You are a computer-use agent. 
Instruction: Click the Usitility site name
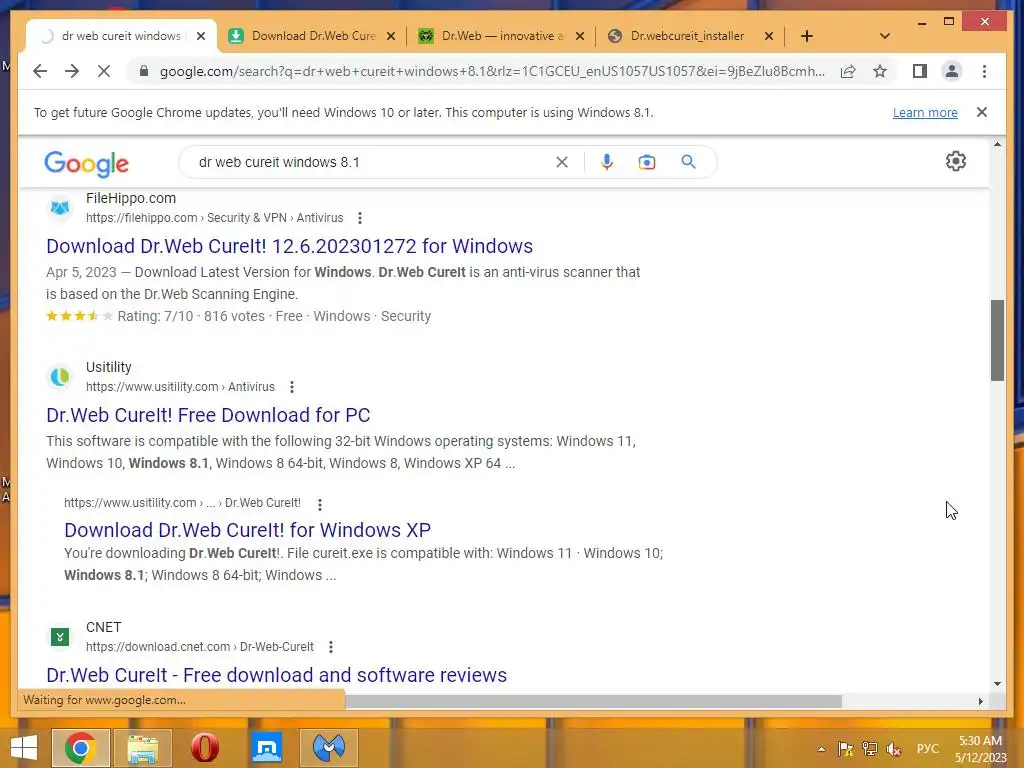coord(108,367)
